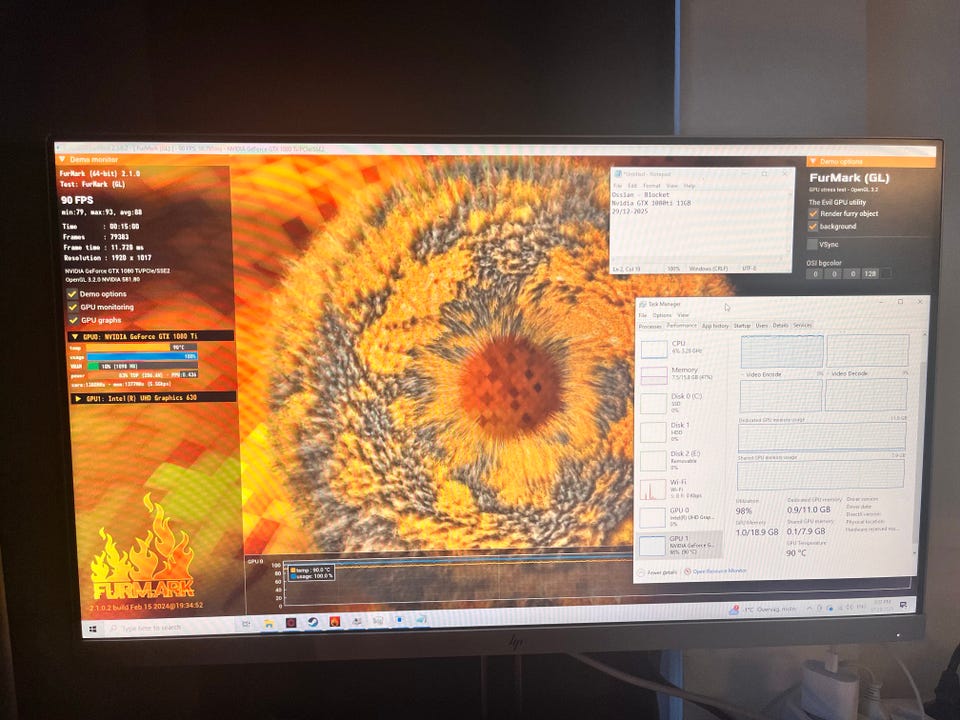Collapse the Demo options panel header
This screenshot has height=720, width=960.
(812, 160)
